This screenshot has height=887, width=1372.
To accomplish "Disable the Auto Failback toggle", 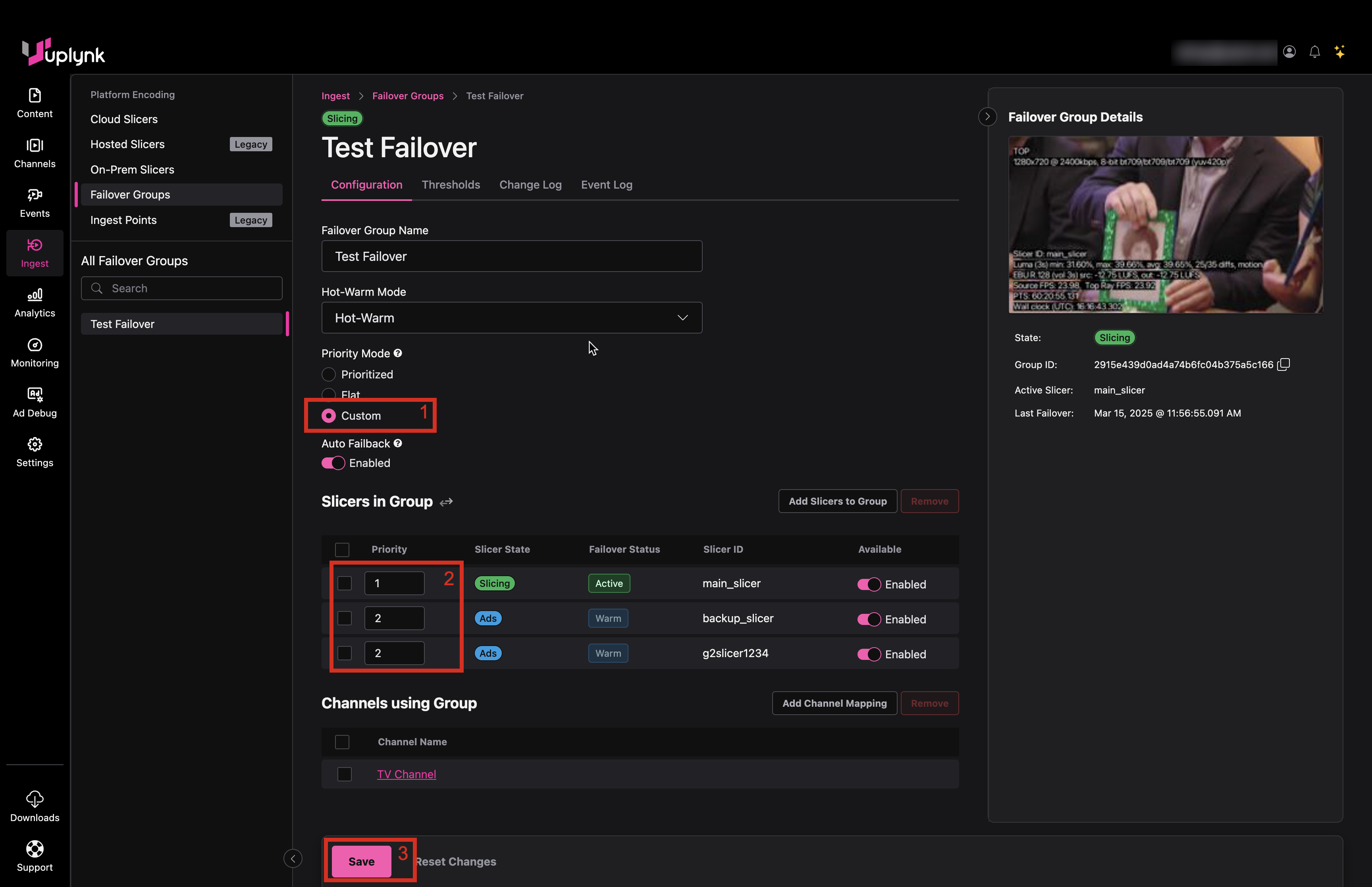I will tap(333, 463).
